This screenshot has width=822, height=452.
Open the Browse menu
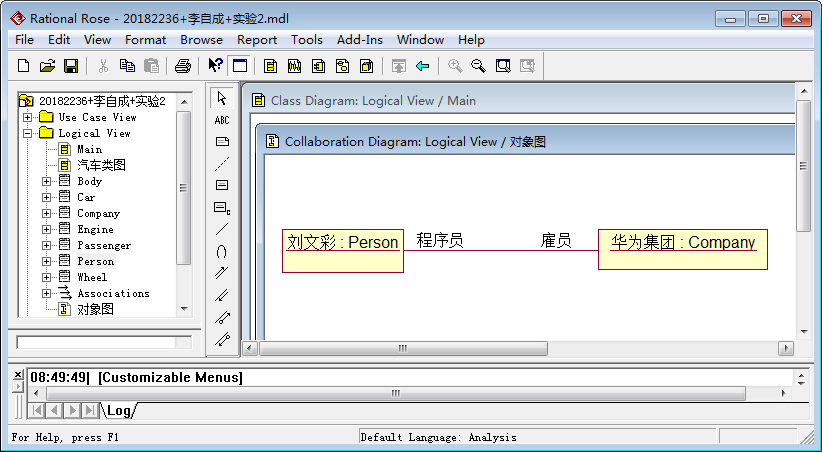click(x=201, y=40)
